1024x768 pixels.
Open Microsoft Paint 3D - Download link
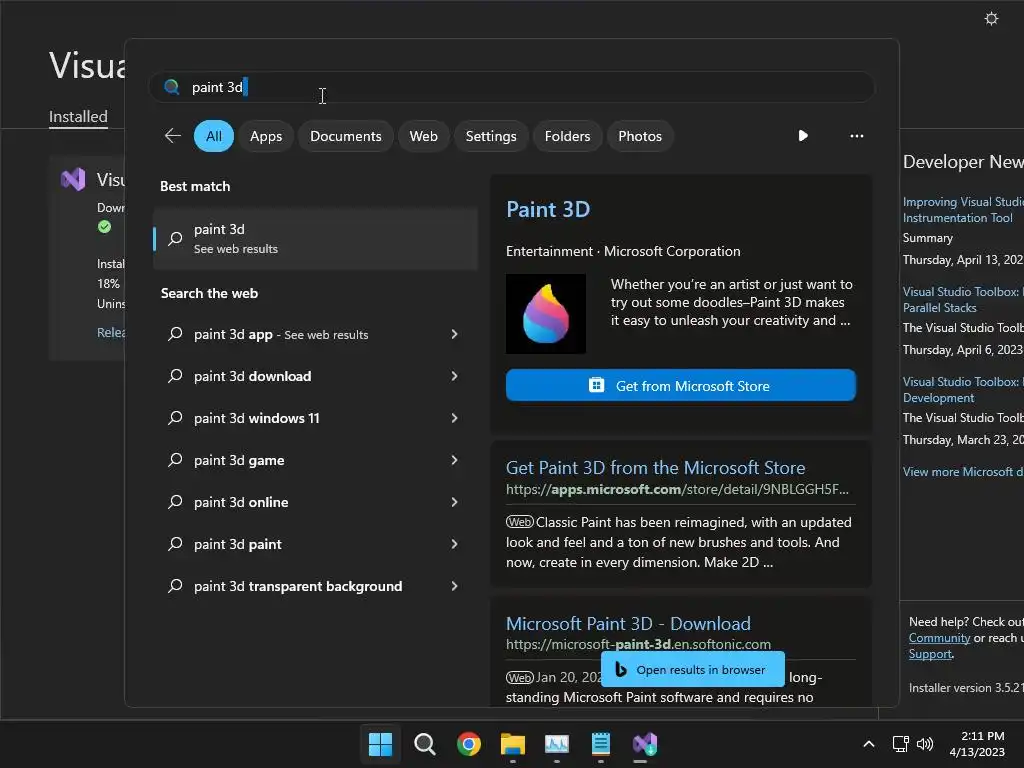[628, 624]
